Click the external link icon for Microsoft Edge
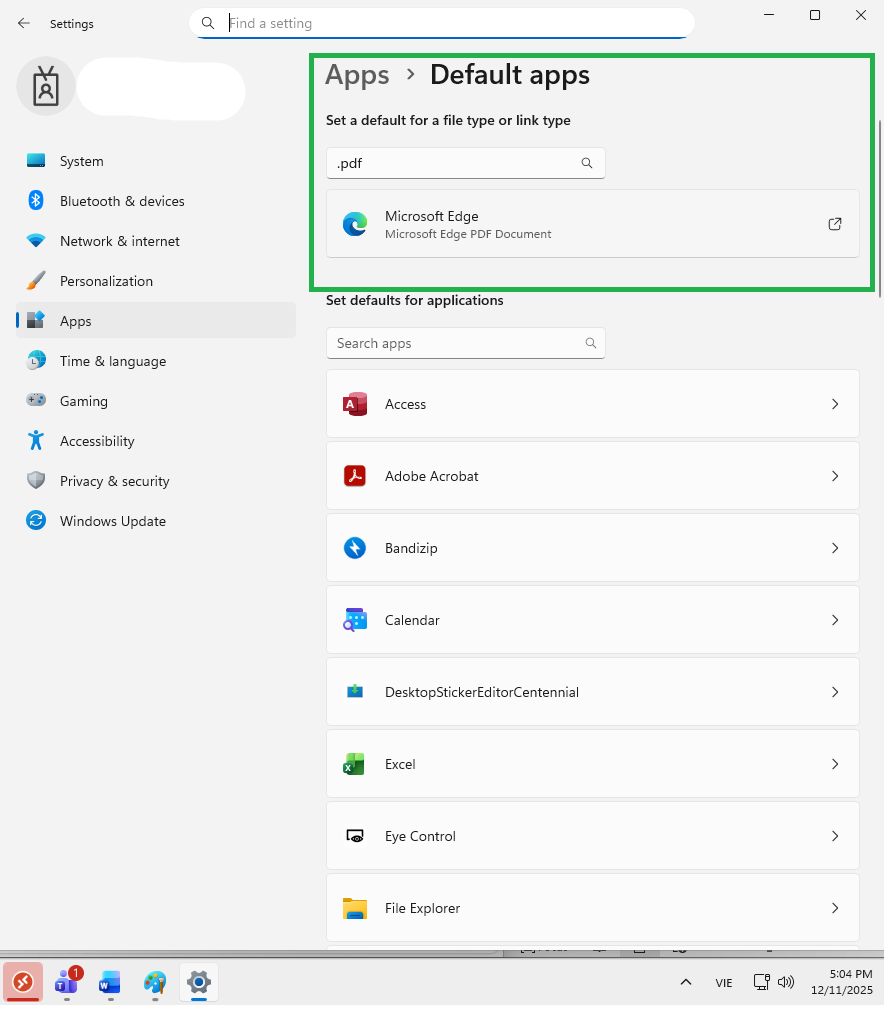Viewport: 884px width, 1012px height. point(834,224)
